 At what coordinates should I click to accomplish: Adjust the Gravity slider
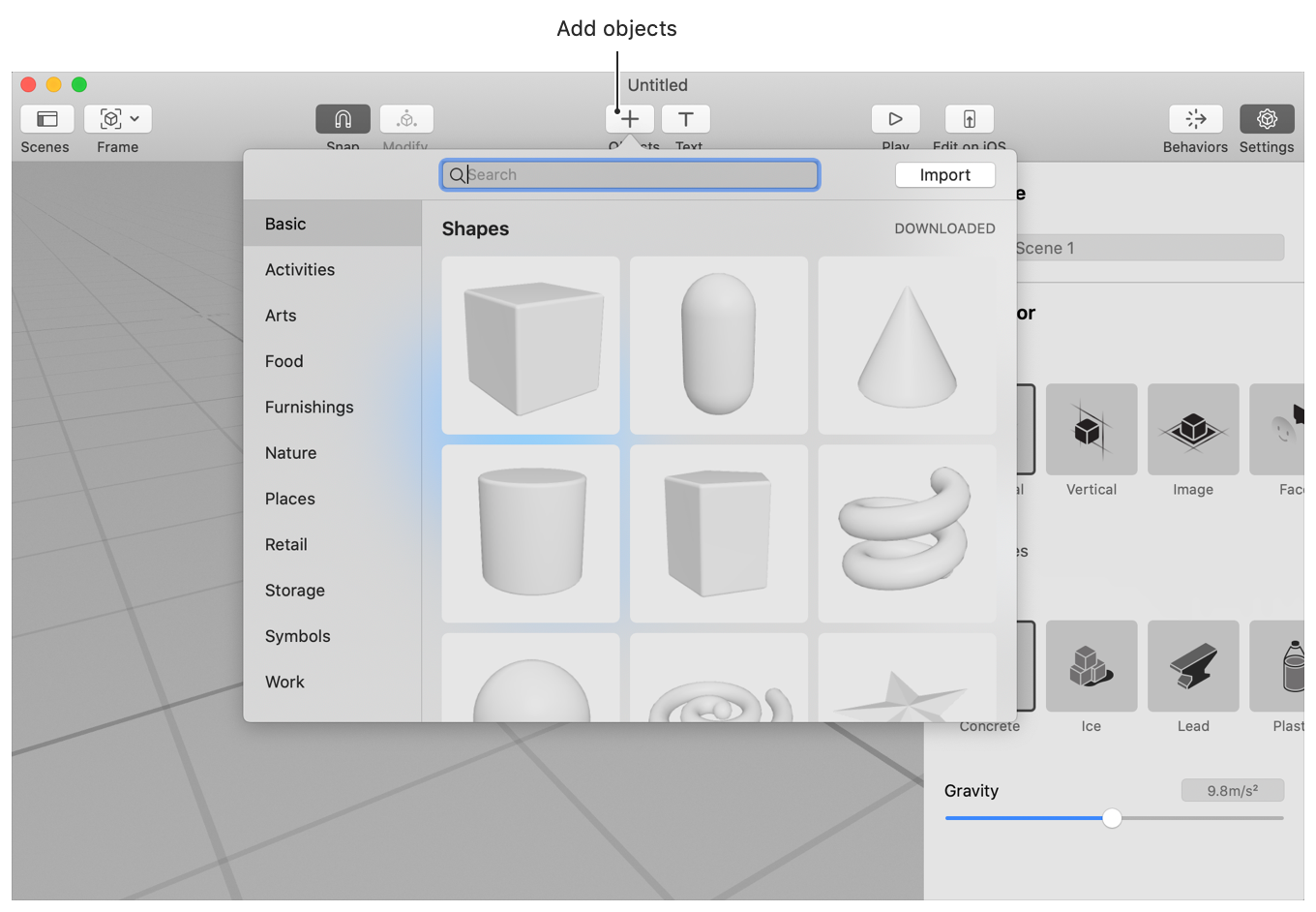(1111, 818)
